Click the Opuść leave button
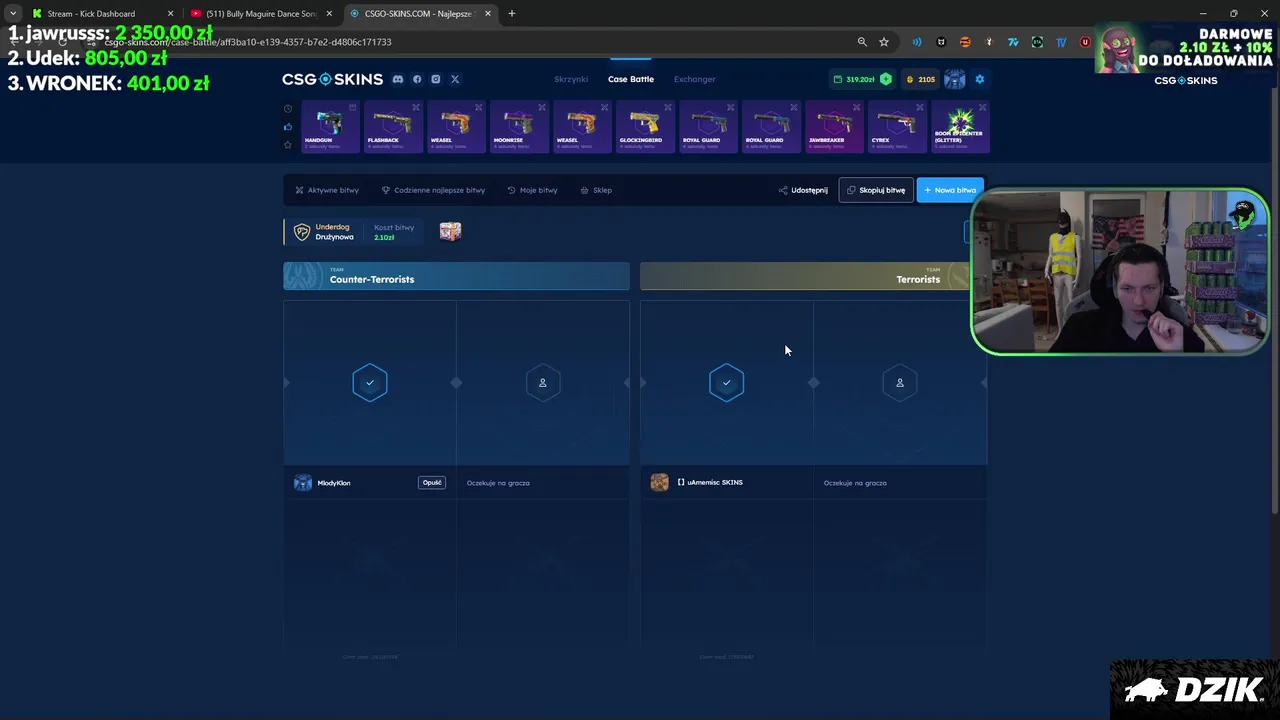The height and width of the screenshot is (720, 1280). coord(432,483)
